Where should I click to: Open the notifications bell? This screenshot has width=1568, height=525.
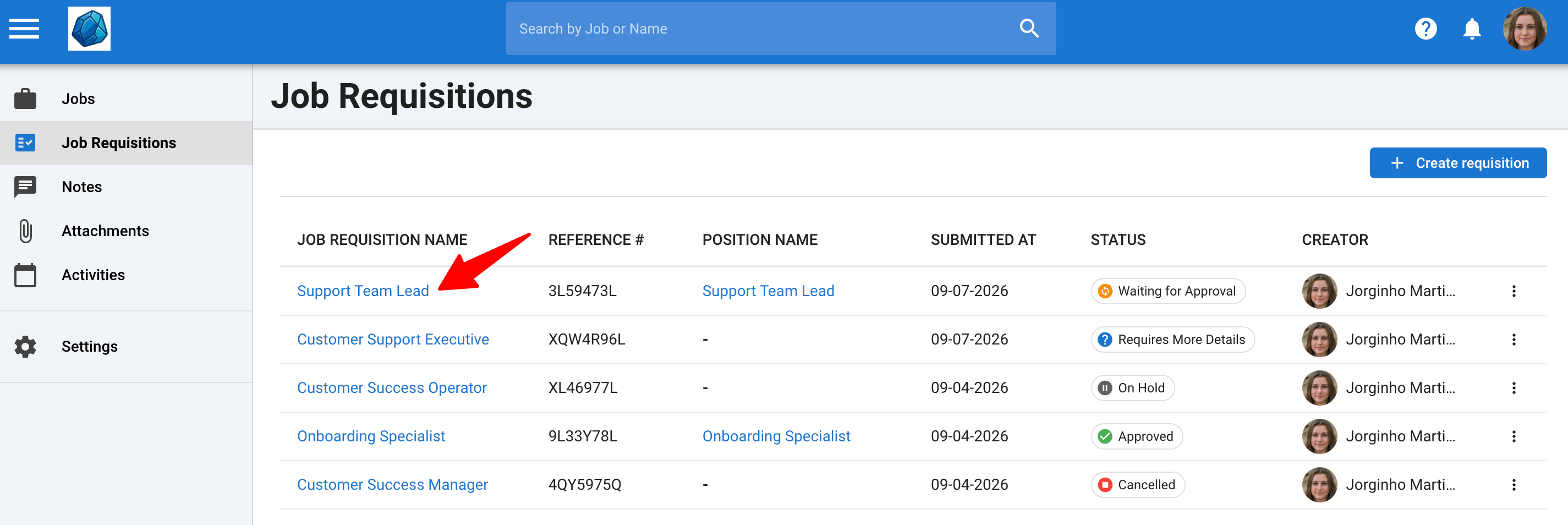click(x=1472, y=29)
